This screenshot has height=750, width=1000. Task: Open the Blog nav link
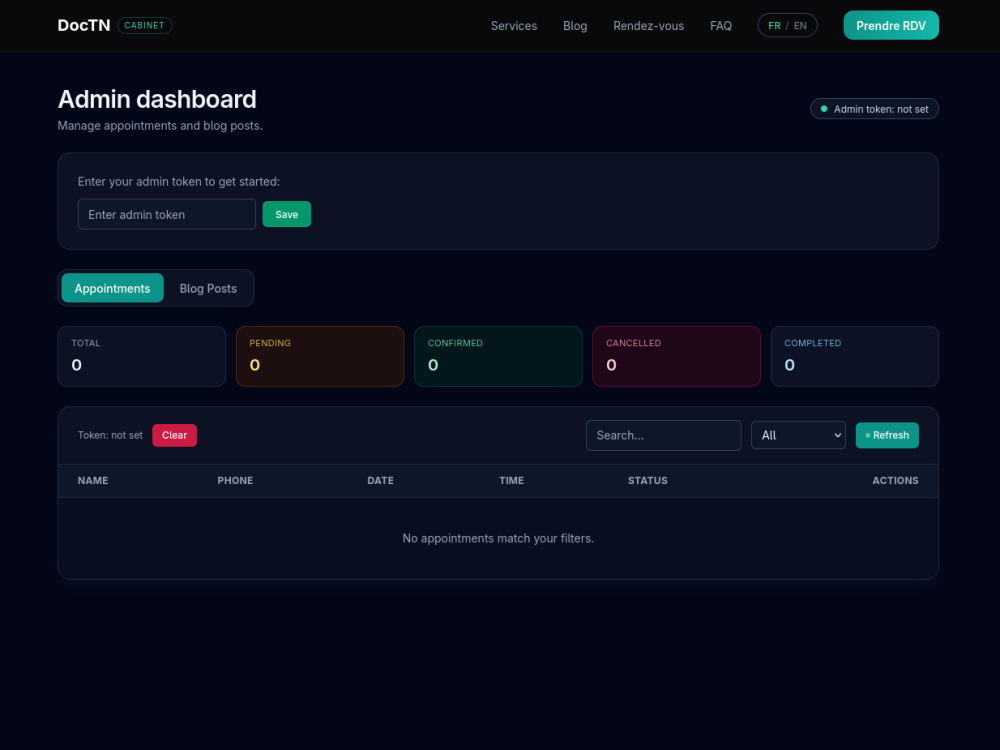[575, 26]
